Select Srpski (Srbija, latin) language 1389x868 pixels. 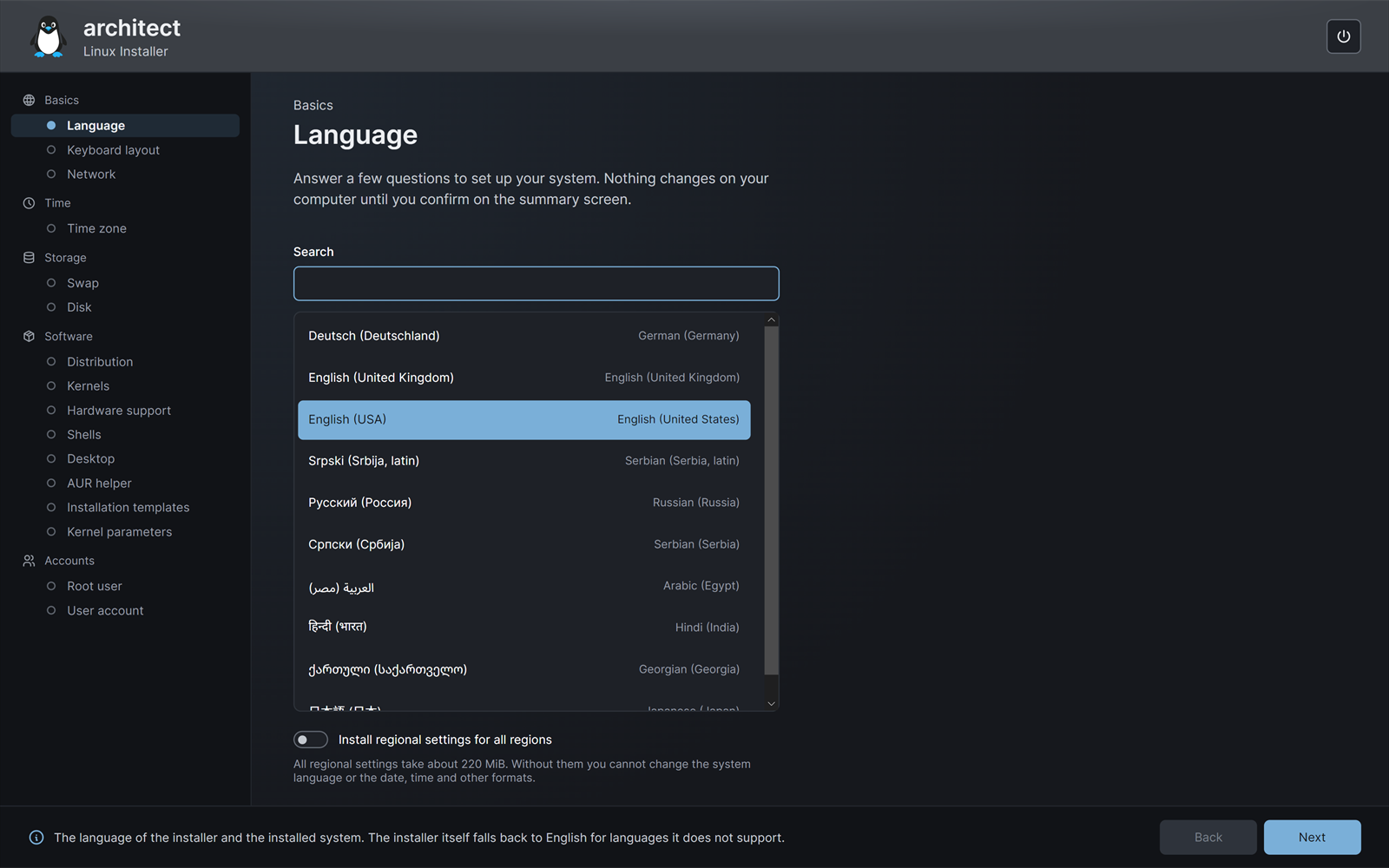pos(523,461)
